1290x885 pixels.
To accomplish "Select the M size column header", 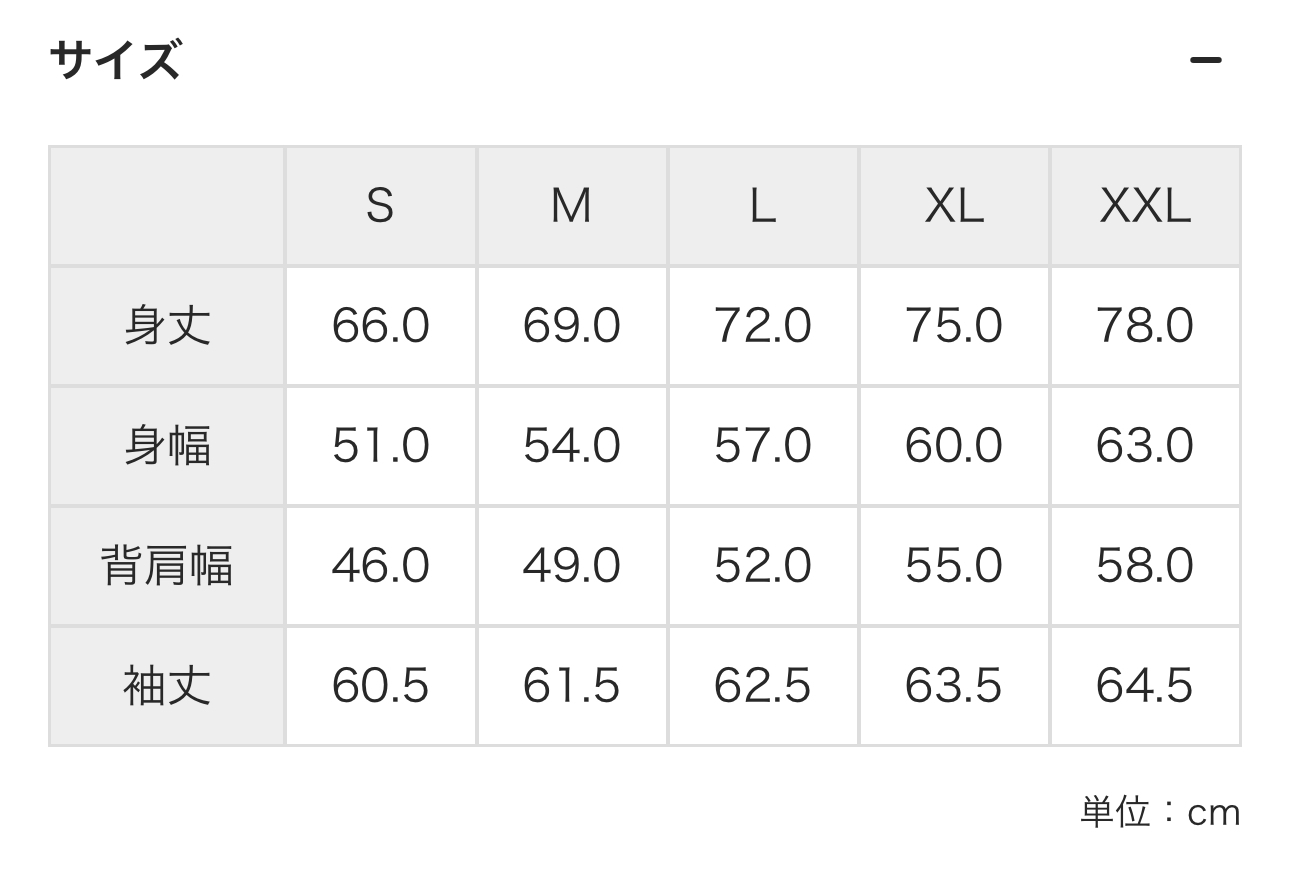I will pyautogui.click(x=572, y=206).
